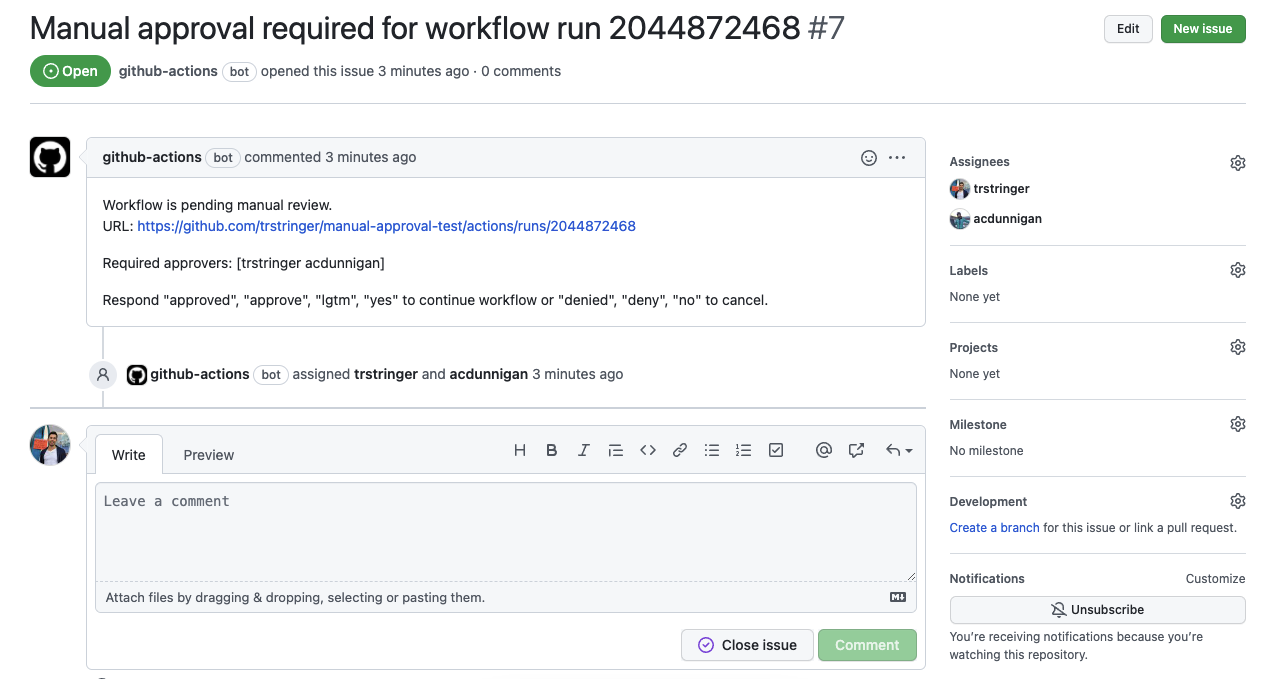Switch to the Preview tab
This screenshot has width=1285, height=679.
[208, 455]
